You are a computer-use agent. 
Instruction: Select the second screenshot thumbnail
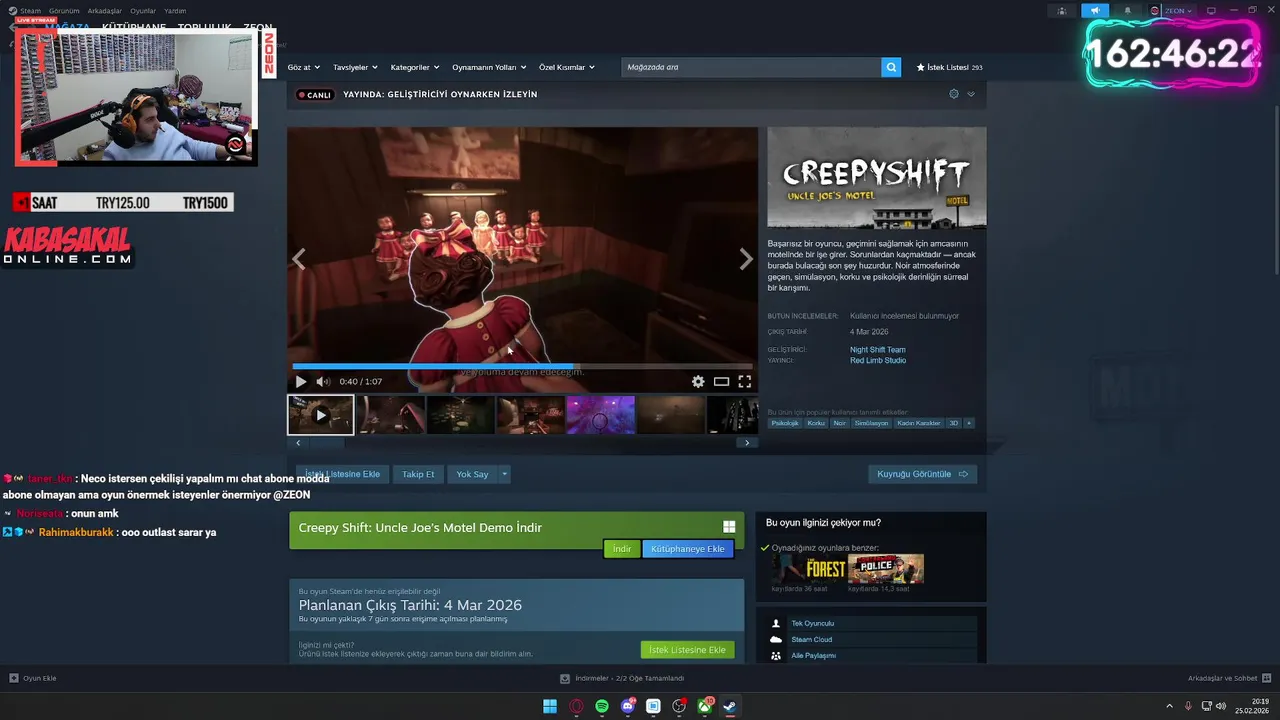tap(461, 415)
